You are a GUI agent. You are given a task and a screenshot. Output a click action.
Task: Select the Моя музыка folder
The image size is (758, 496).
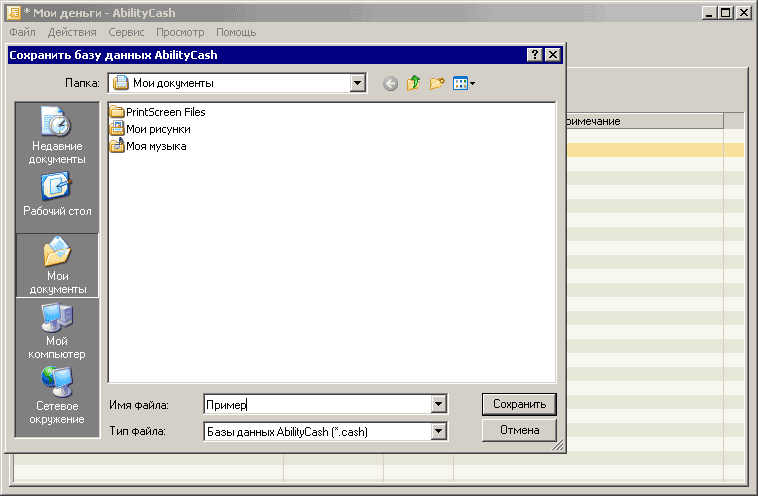155,146
